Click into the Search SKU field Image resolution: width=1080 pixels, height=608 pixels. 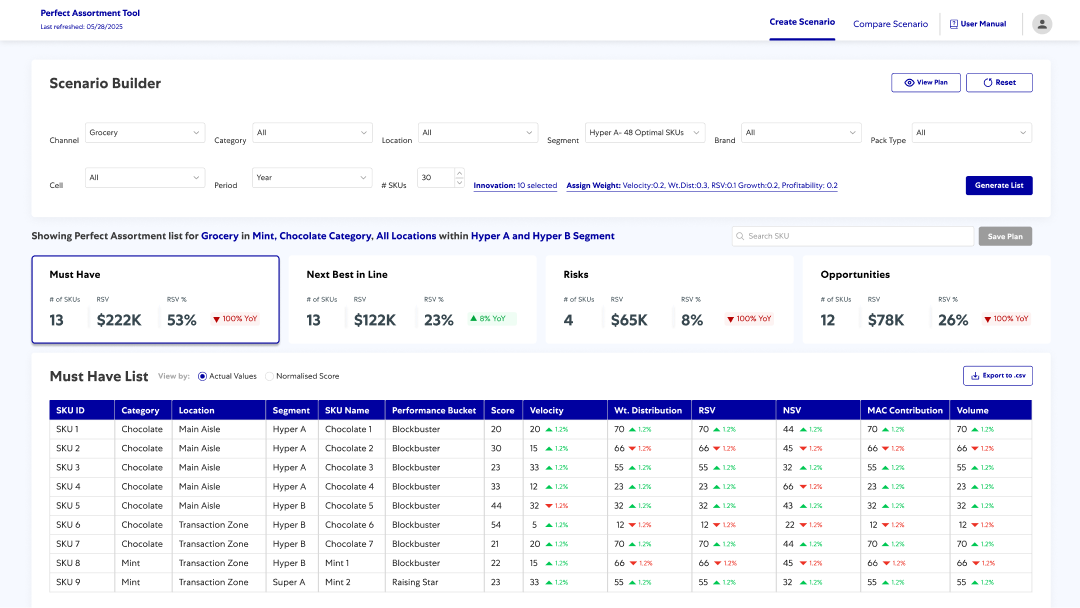point(853,236)
